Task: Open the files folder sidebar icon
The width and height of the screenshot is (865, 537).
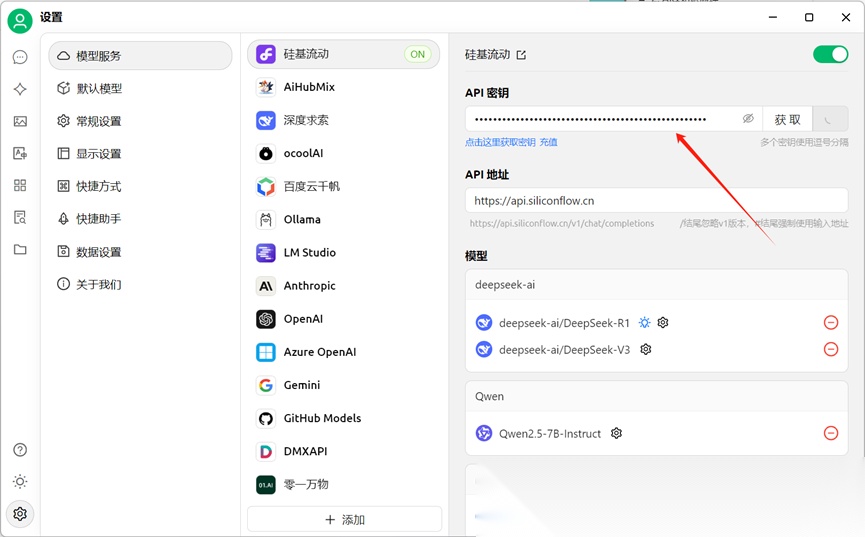Action: [20, 249]
